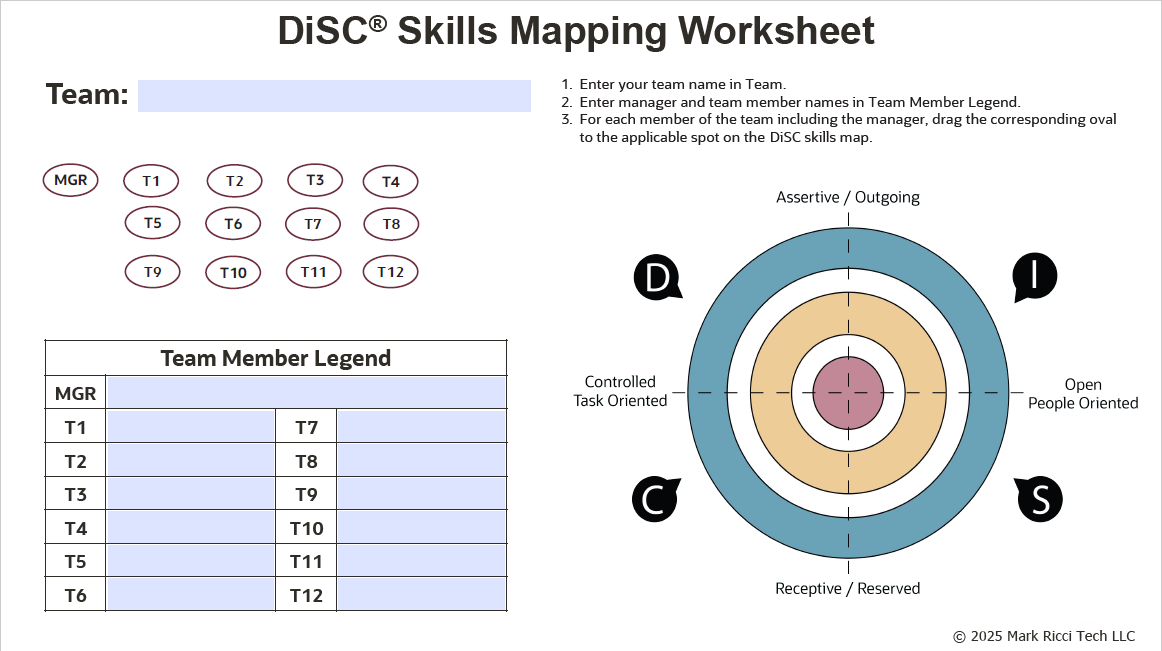Click the pink center circle of map
Viewport: 1162px width, 651px height.
click(848, 392)
